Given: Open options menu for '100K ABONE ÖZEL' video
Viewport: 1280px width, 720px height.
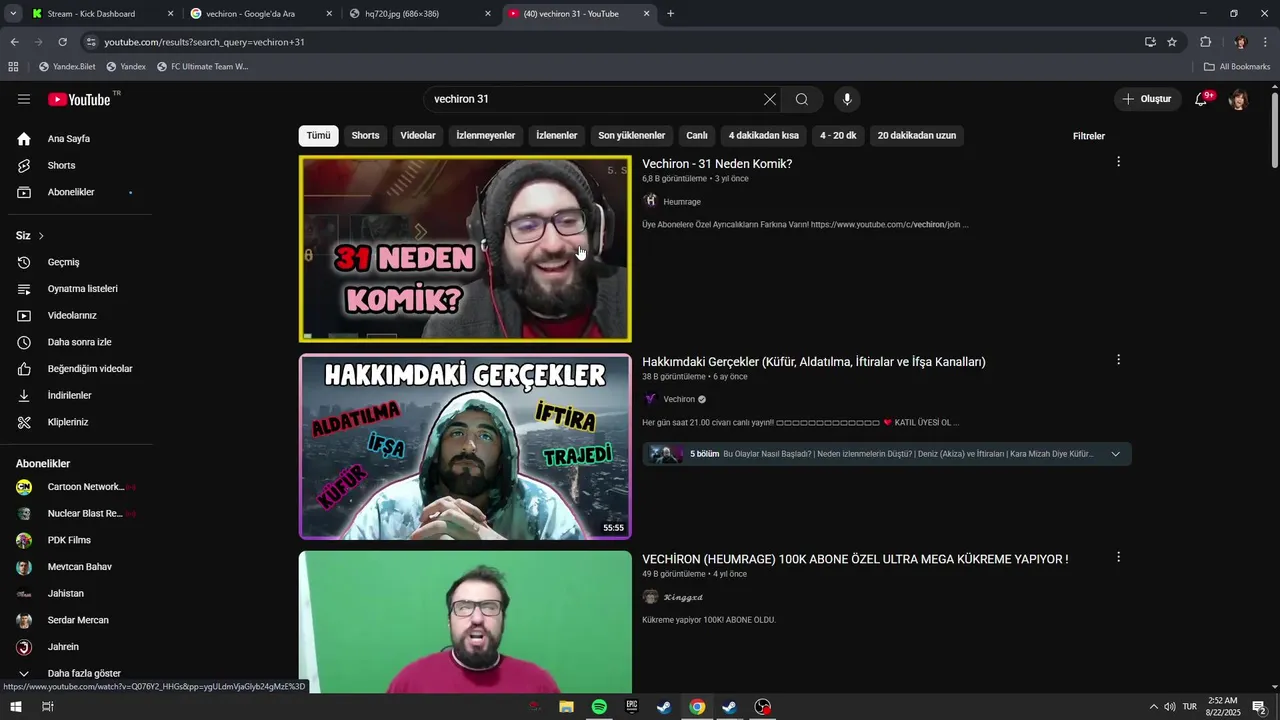Looking at the screenshot, I should [1118, 557].
